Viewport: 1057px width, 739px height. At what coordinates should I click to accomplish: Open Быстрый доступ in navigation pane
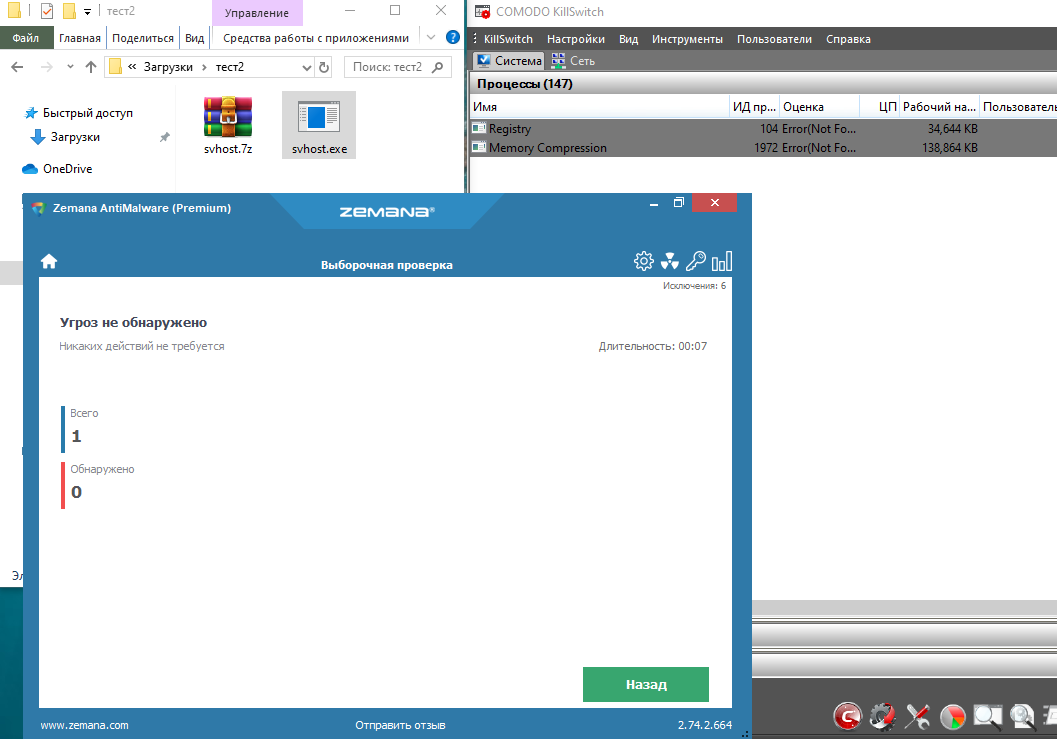pos(78,113)
